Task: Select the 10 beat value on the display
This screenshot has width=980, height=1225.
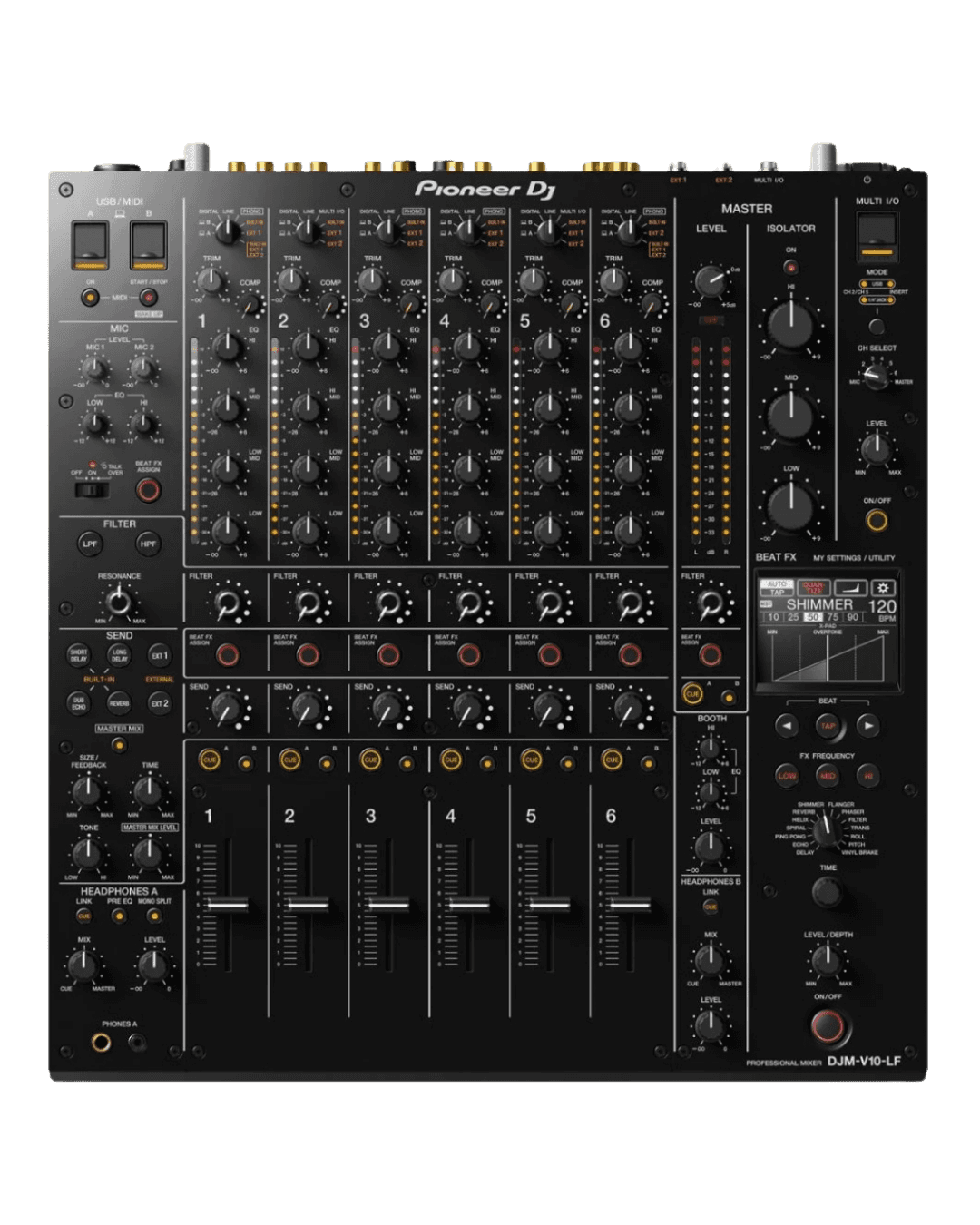Action: point(773,617)
